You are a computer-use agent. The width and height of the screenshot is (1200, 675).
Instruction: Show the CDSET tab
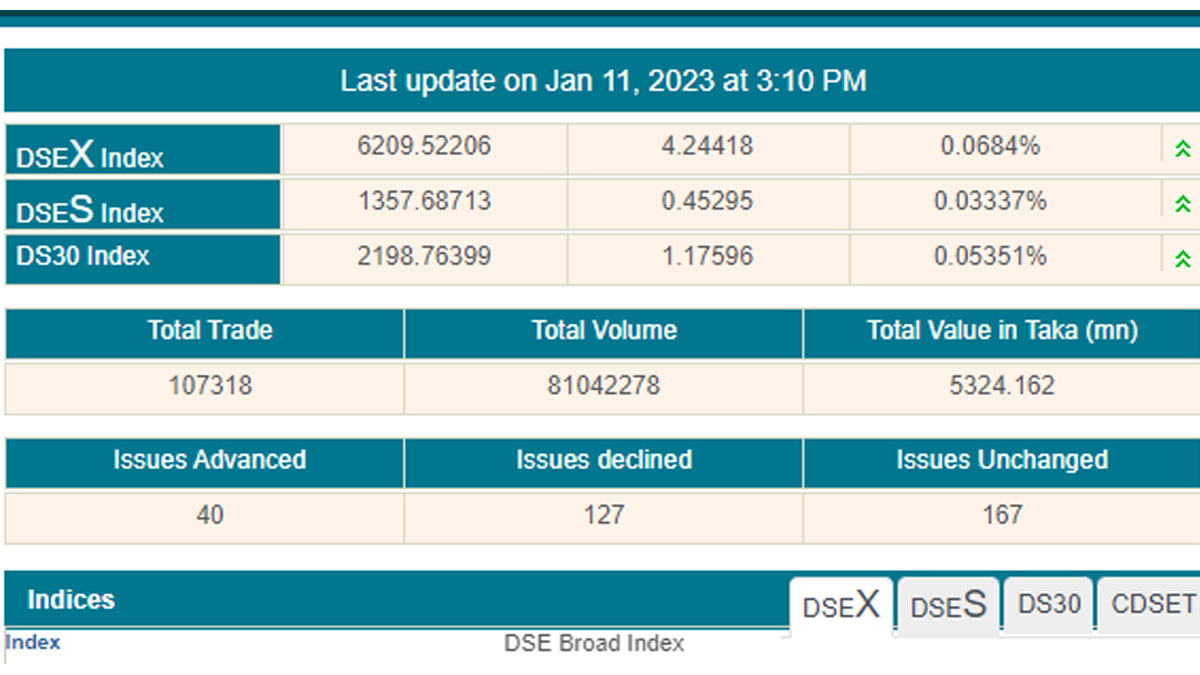(x=1152, y=604)
